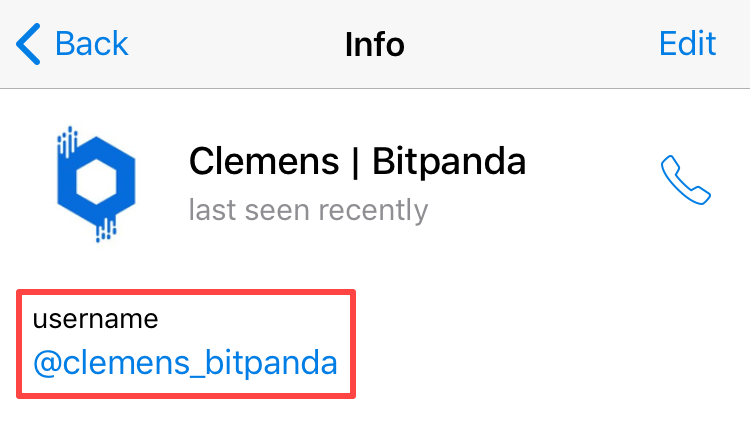Go back using the Back label
Screen dimensions: 750x437
click(x=92, y=44)
